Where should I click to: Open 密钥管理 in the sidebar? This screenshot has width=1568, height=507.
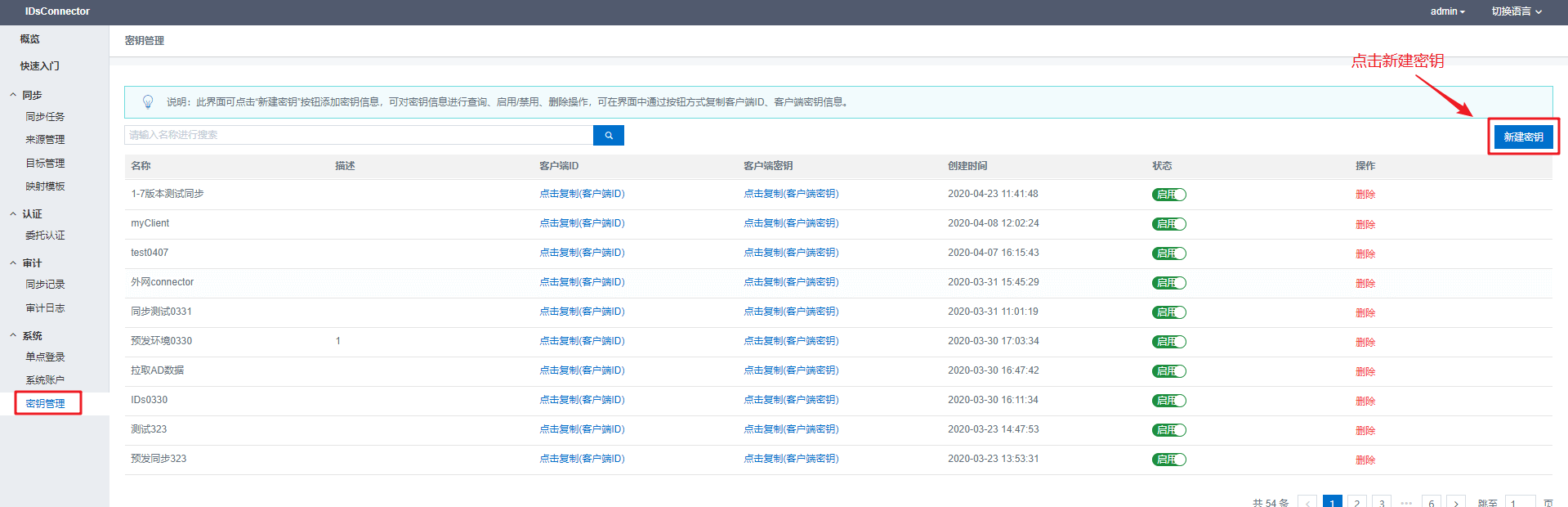(x=45, y=403)
